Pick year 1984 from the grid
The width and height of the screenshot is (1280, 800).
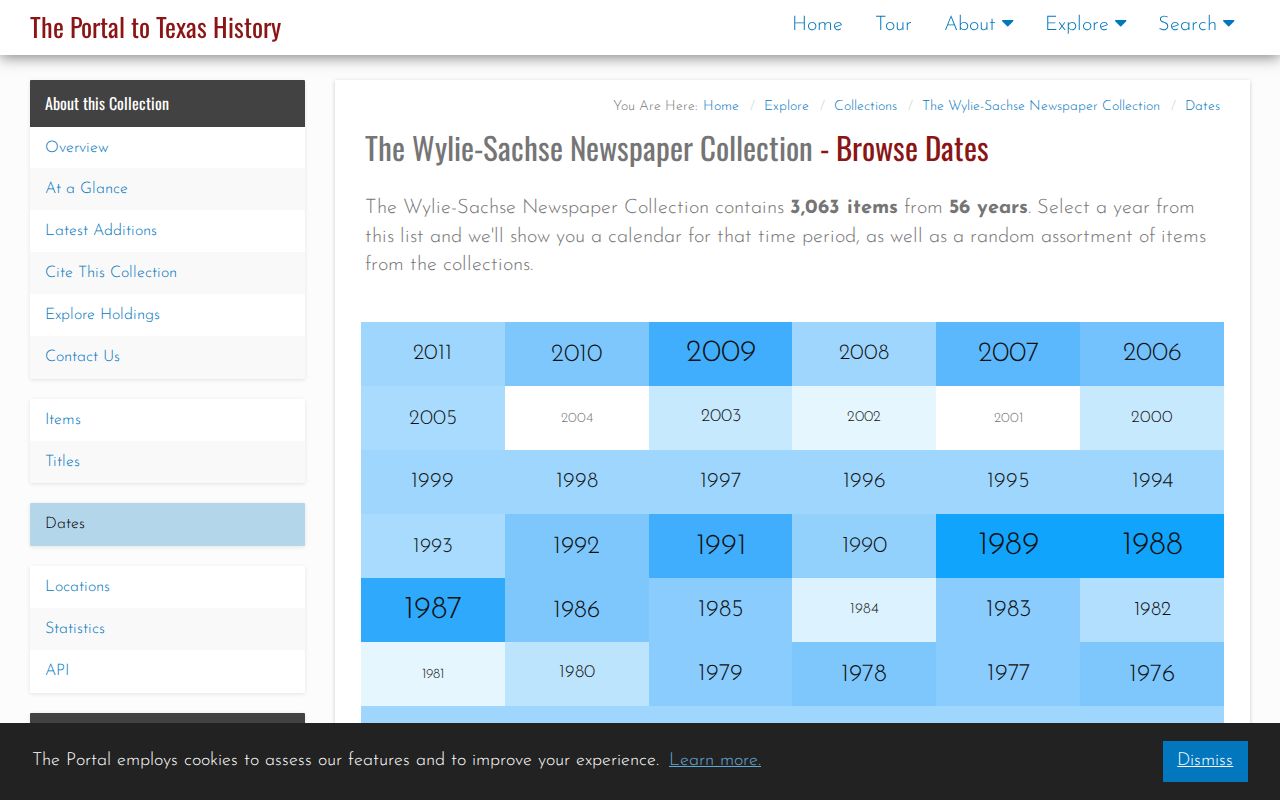(864, 609)
